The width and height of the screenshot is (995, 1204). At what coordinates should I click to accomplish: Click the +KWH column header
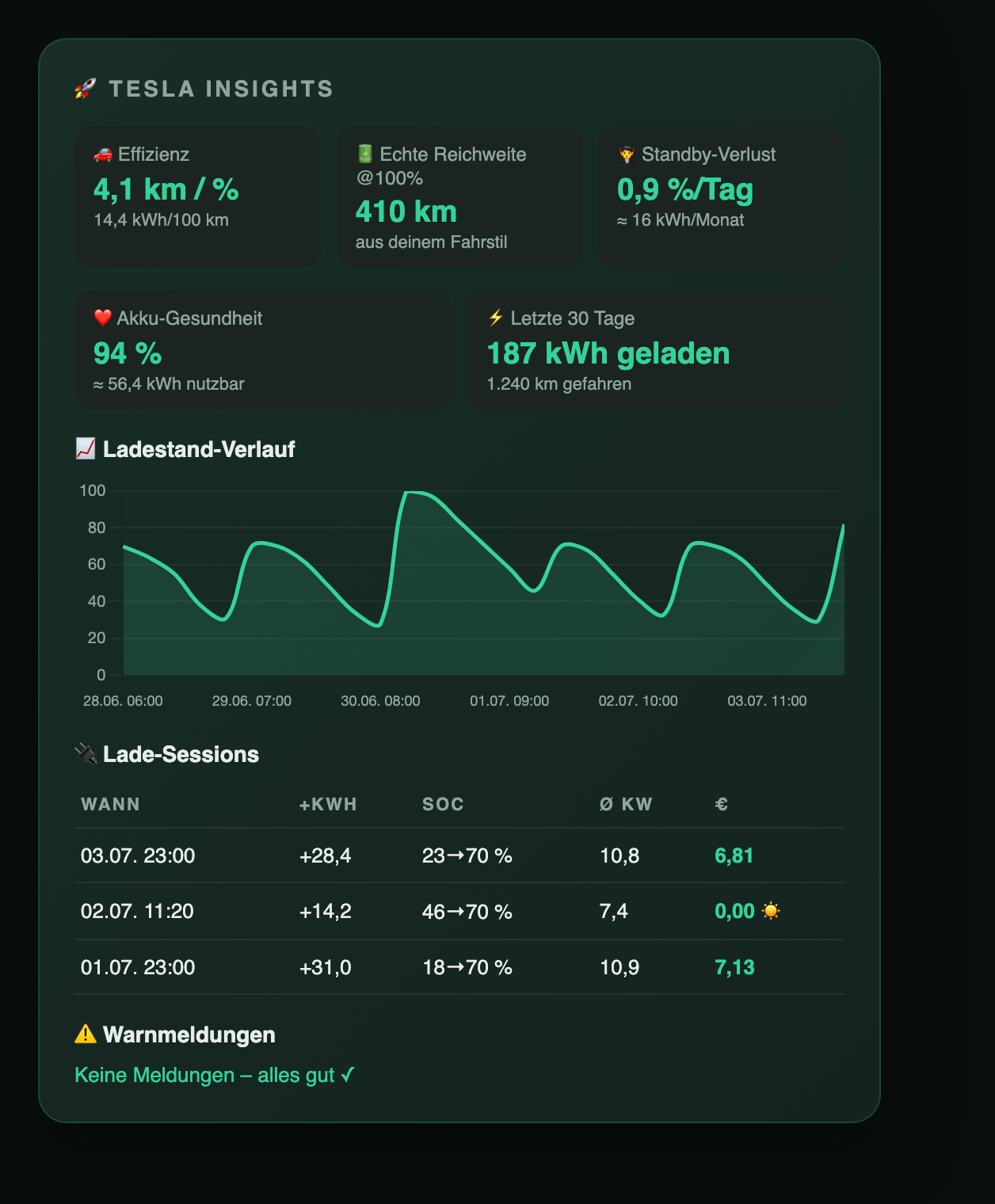pos(328,804)
